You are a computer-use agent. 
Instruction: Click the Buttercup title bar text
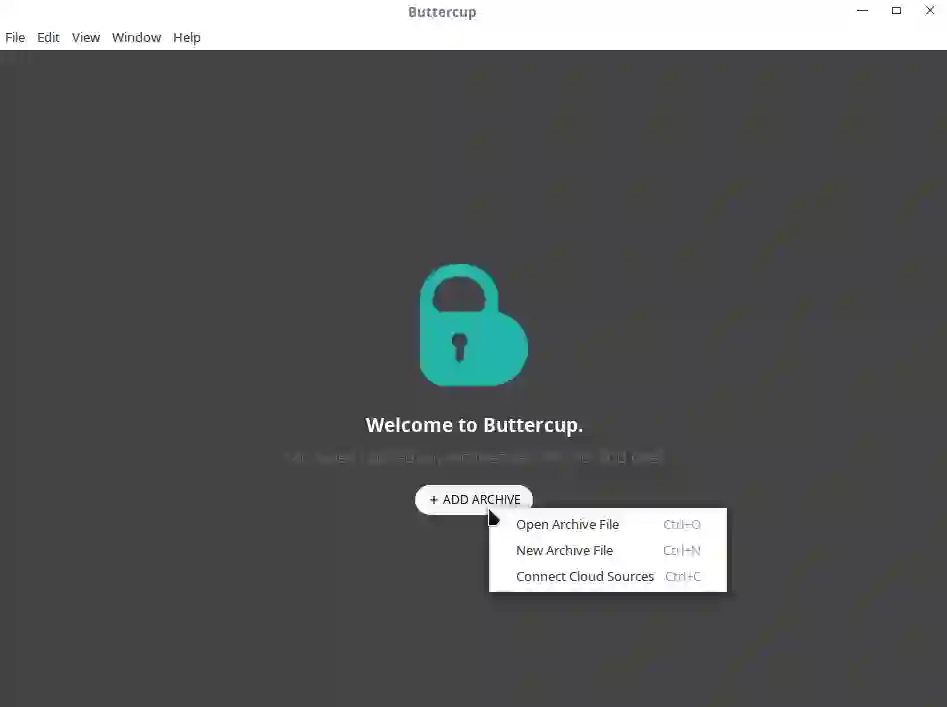coord(442,12)
